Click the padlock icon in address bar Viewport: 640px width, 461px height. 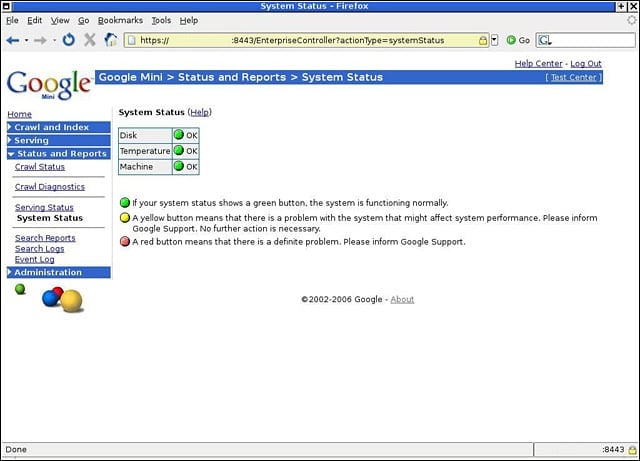(x=483, y=40)
